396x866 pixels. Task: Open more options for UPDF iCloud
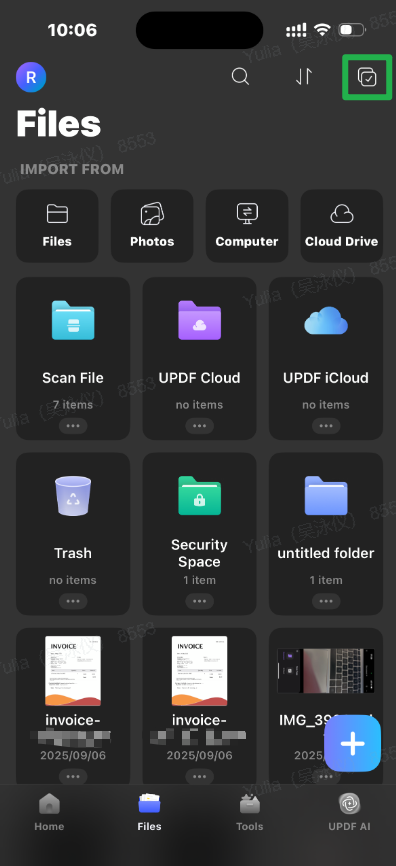tap(326, 426)
